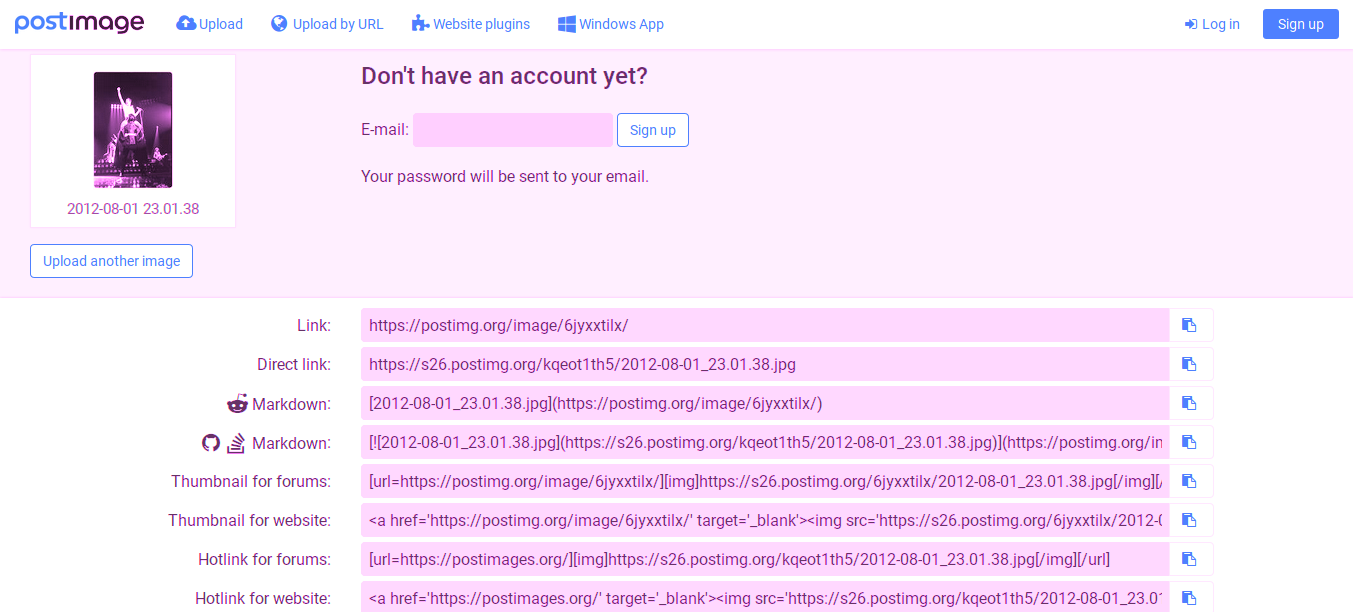
Task: Click the Log in link
Action: (x=1212, y=24)
